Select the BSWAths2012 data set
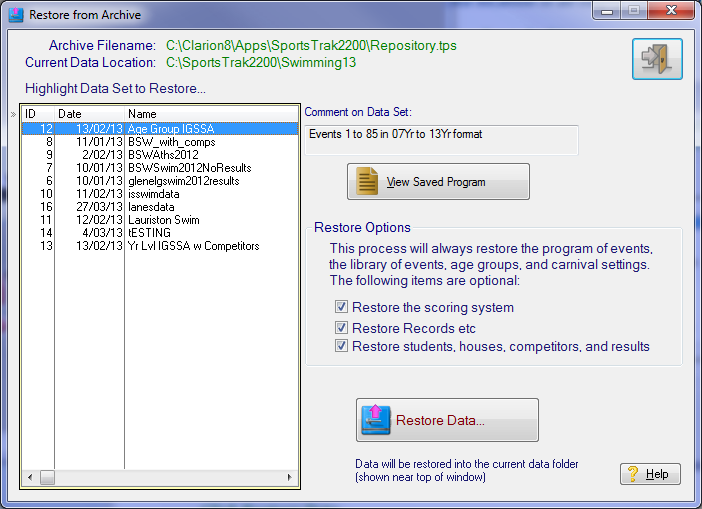Viewport: 702px width, 509px height. click(160, 155)
